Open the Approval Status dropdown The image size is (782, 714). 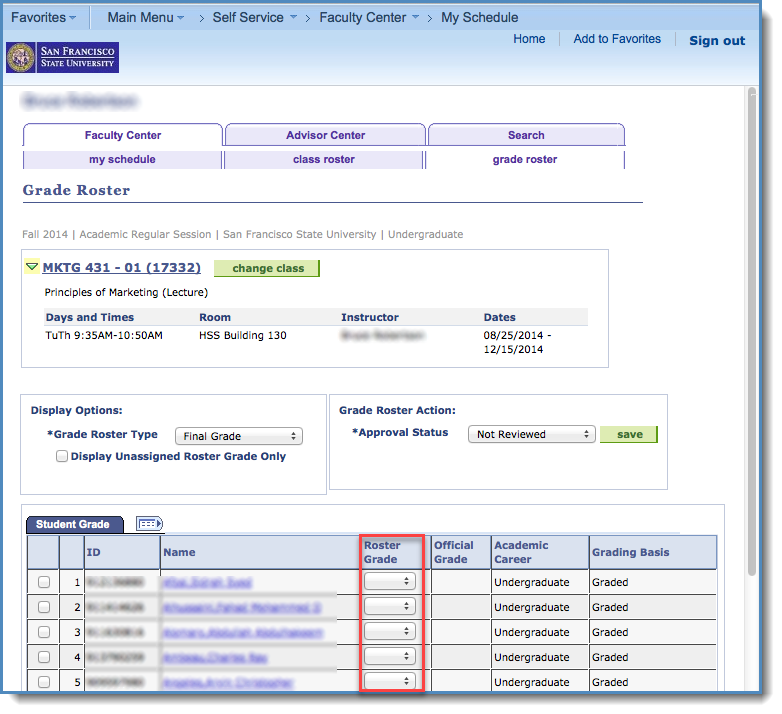pyautogui.click(x=532, y=434)
